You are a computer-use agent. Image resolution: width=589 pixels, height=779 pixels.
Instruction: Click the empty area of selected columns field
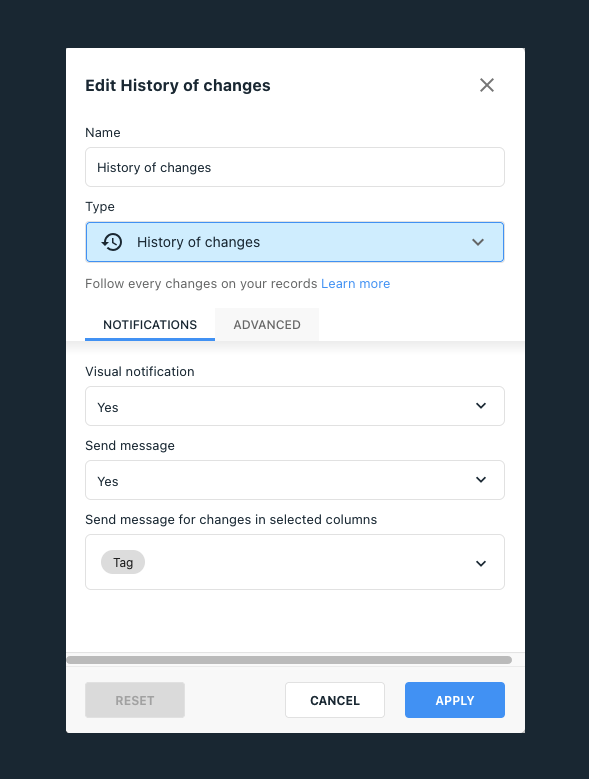point(308,562)
